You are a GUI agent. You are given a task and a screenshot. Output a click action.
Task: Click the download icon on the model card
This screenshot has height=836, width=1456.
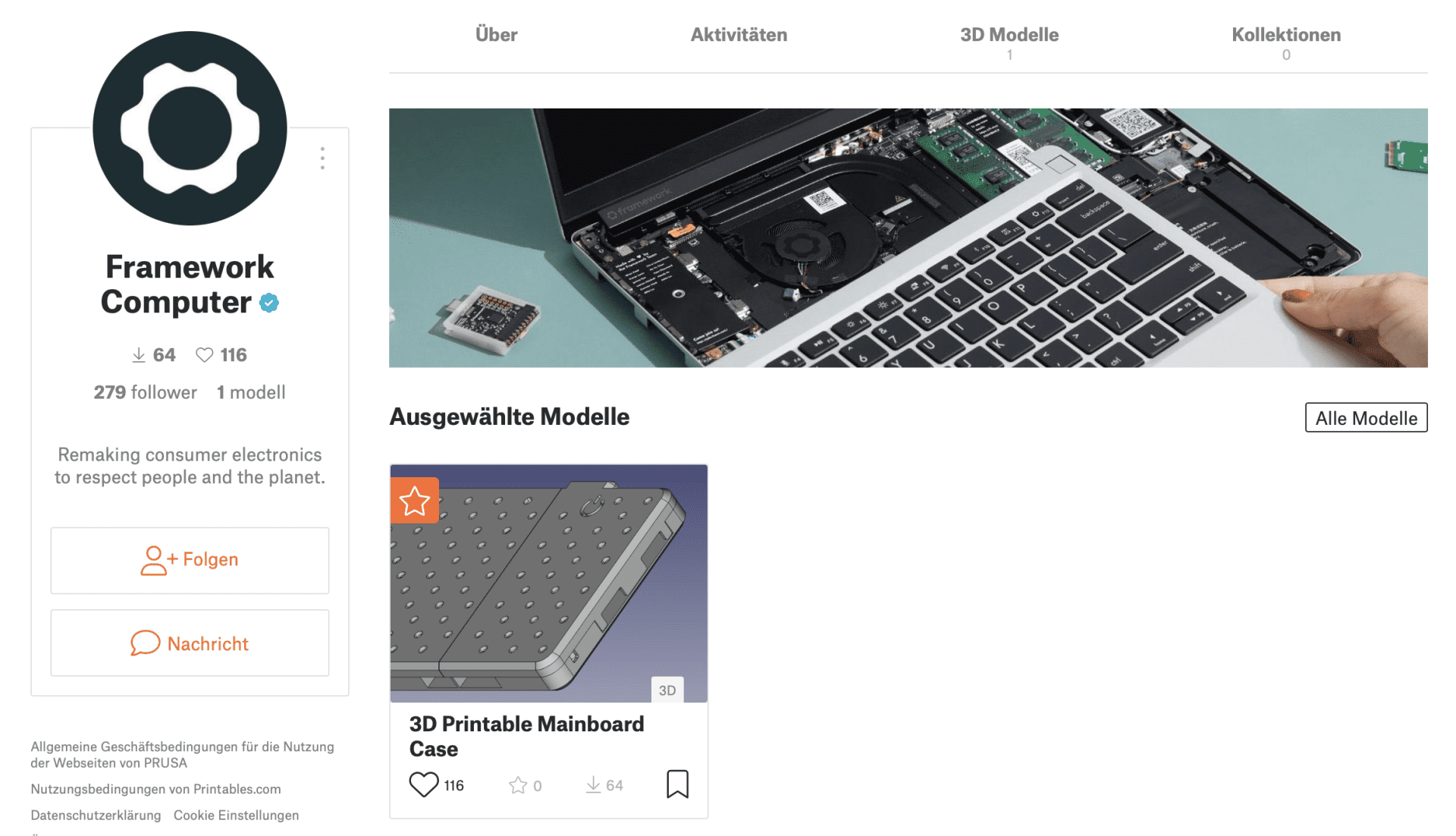[593, 785]
